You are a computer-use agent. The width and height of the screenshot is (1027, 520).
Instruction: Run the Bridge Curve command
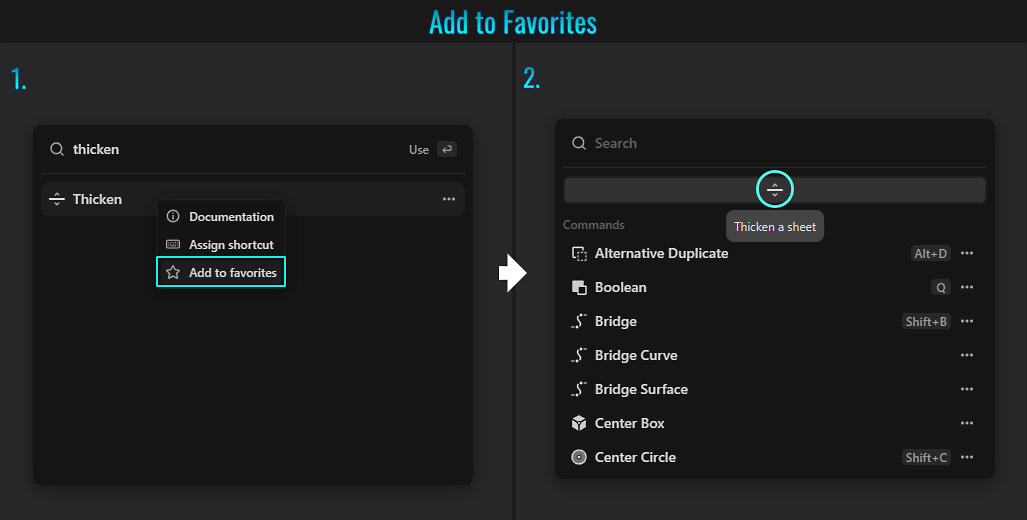click(775, 356)
